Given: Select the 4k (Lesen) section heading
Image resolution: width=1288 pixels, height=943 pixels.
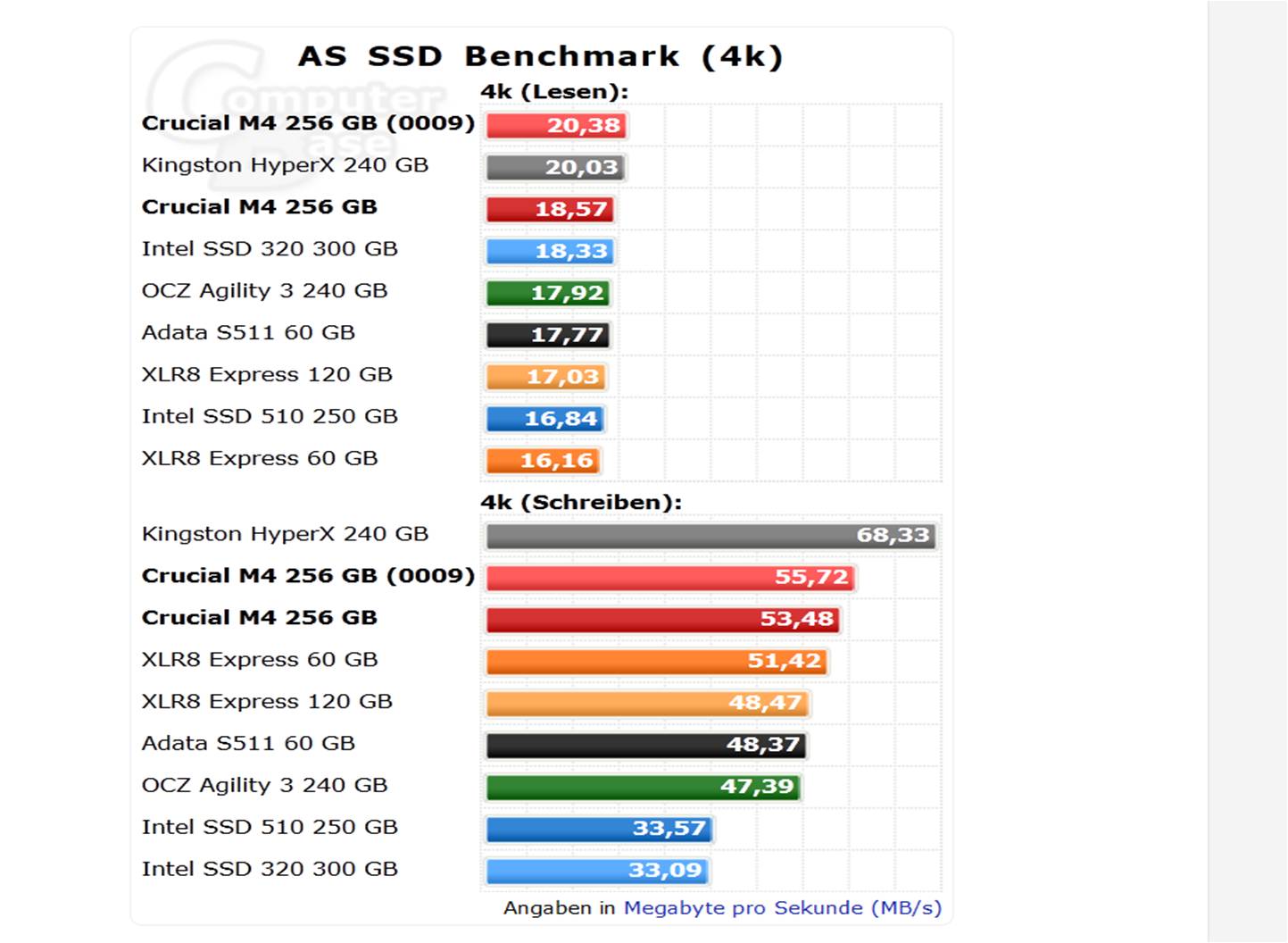Looking at the screenshot, I should (554, 92).
